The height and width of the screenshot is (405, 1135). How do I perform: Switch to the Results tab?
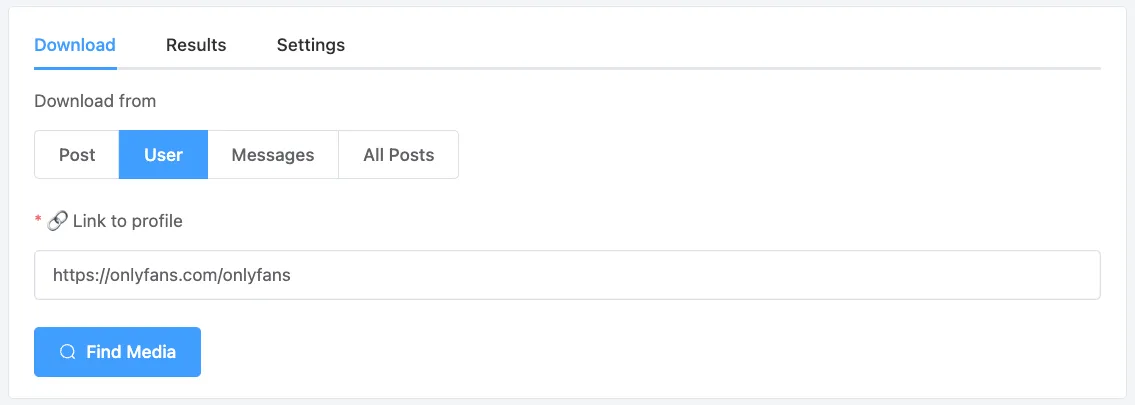(196, 45)
